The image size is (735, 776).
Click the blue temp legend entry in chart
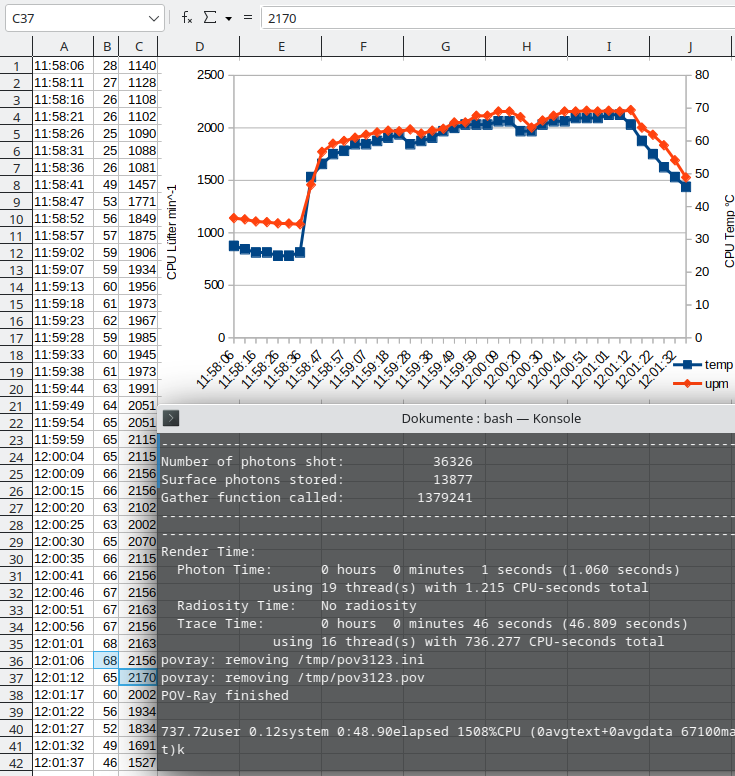coord(703,365)
